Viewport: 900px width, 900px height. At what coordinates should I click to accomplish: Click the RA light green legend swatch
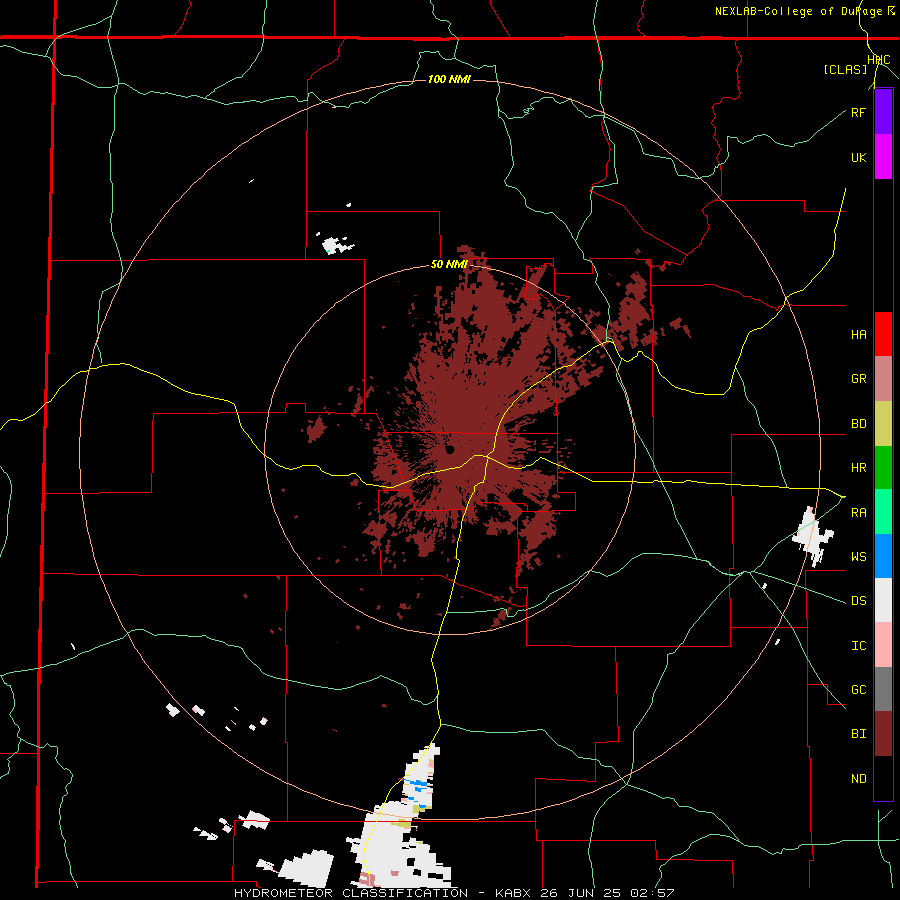883,512
